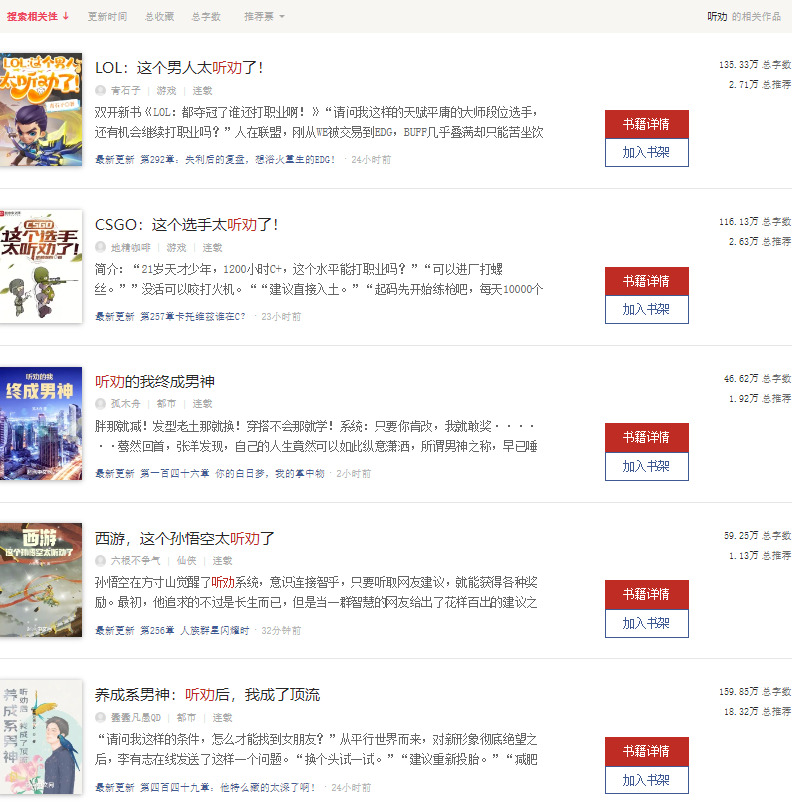Click author avatar icon beside 地精咖啡
Image resolution: width=800 pixels, height=806 pixels.
(100, 247)
